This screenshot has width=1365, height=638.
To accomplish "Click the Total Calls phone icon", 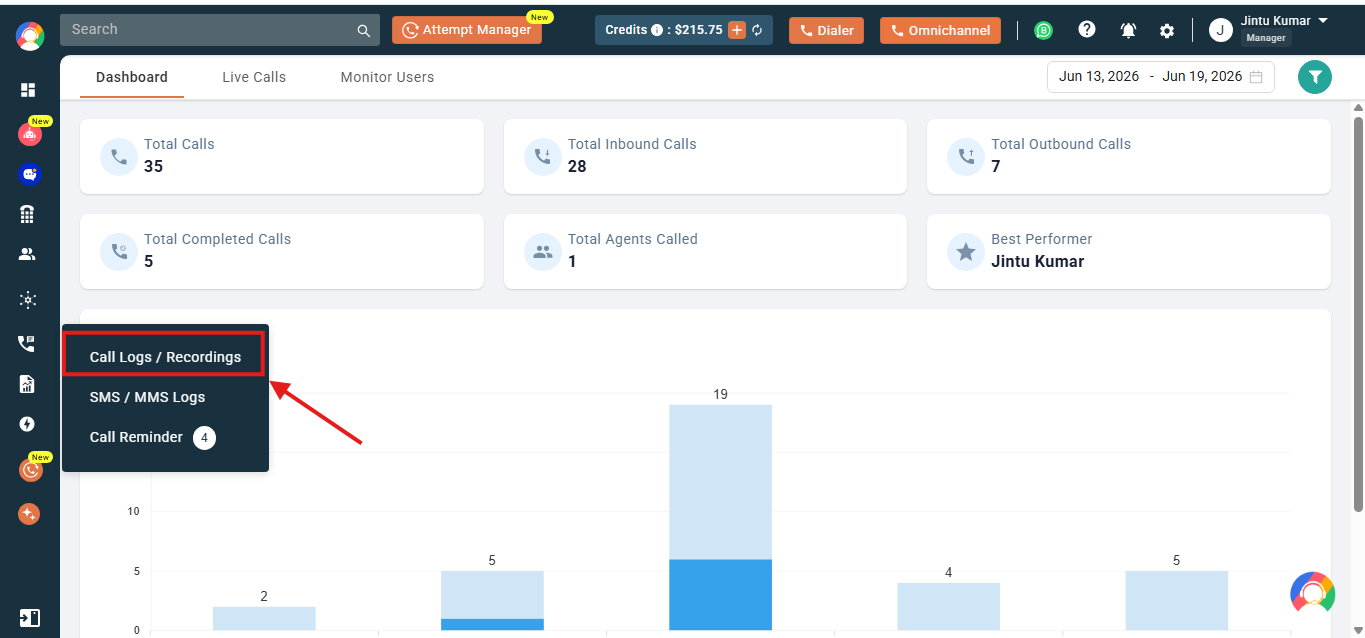I will 119,157.
